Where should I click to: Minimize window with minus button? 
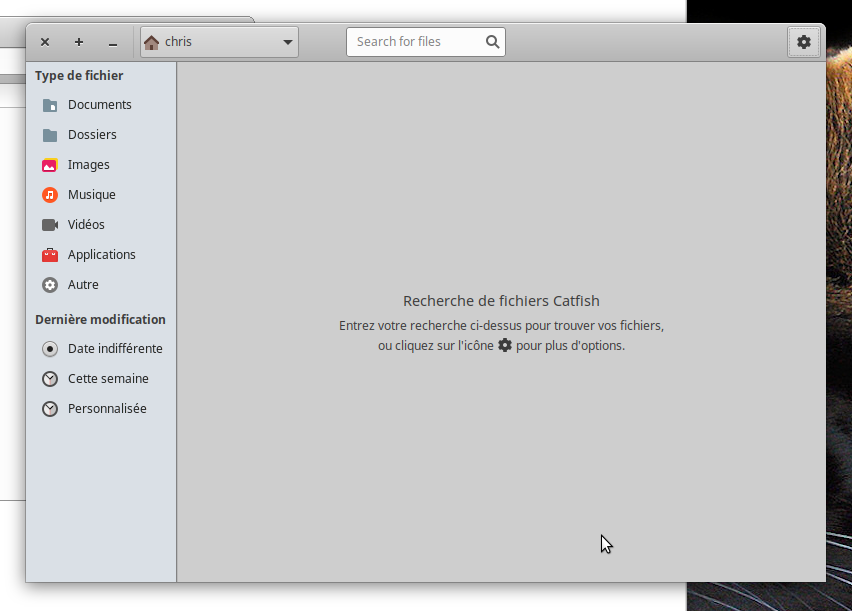click(x=113, y=43)
